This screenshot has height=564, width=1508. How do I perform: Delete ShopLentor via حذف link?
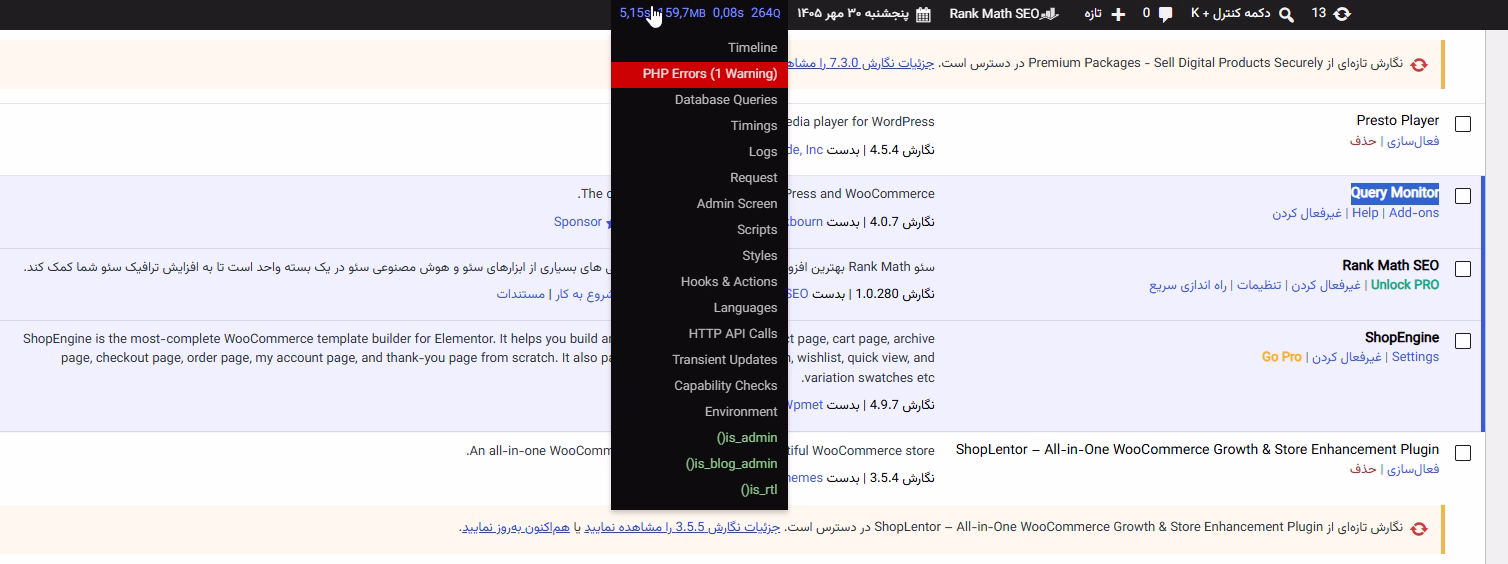1363,469
